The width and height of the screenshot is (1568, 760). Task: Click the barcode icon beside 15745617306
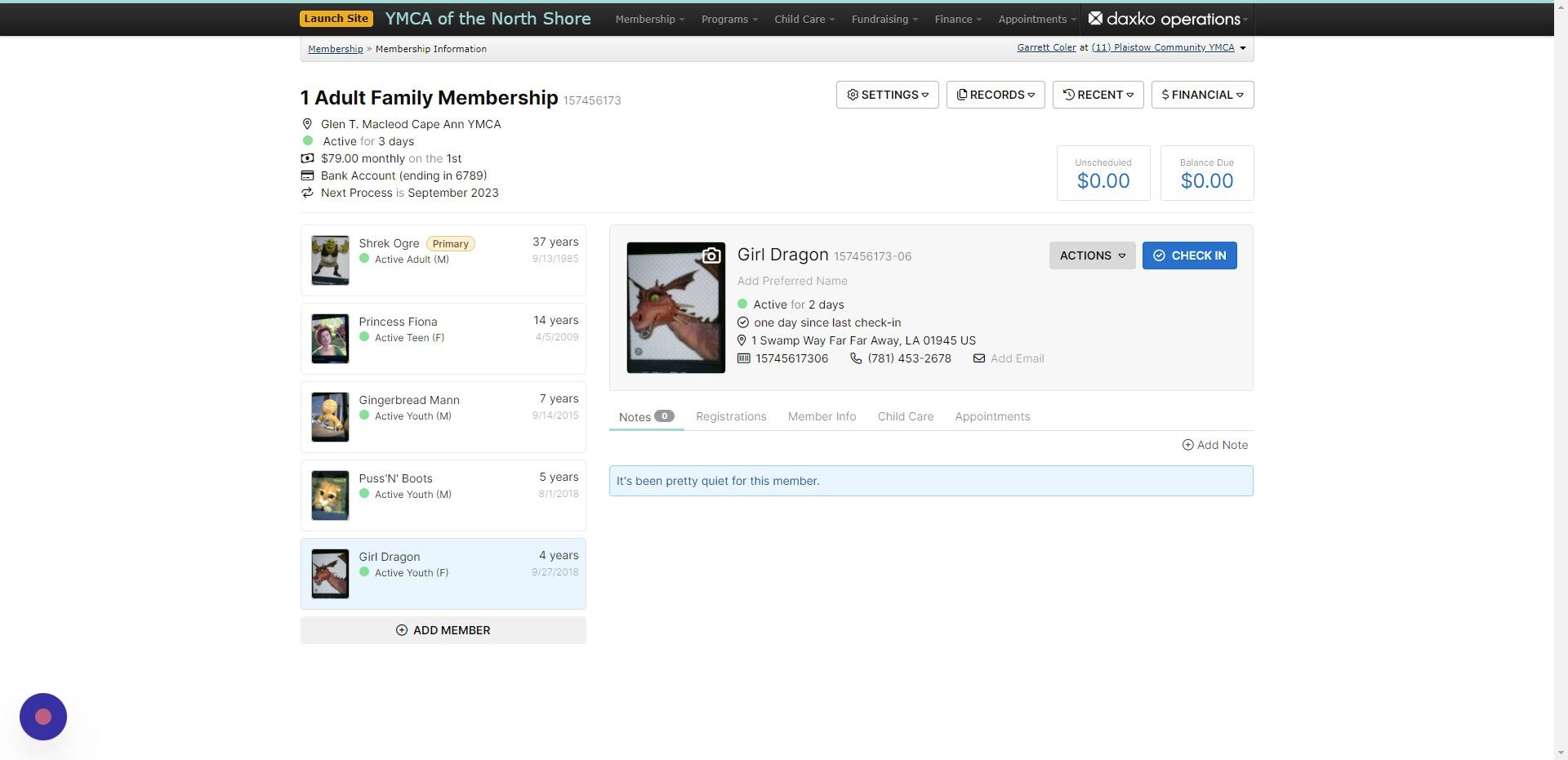point(743,358)
